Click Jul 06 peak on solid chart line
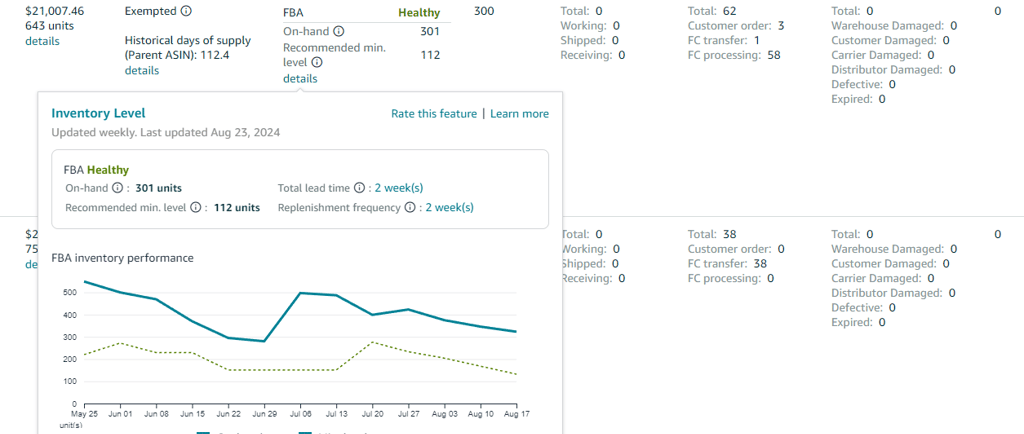 coord(301,293)
